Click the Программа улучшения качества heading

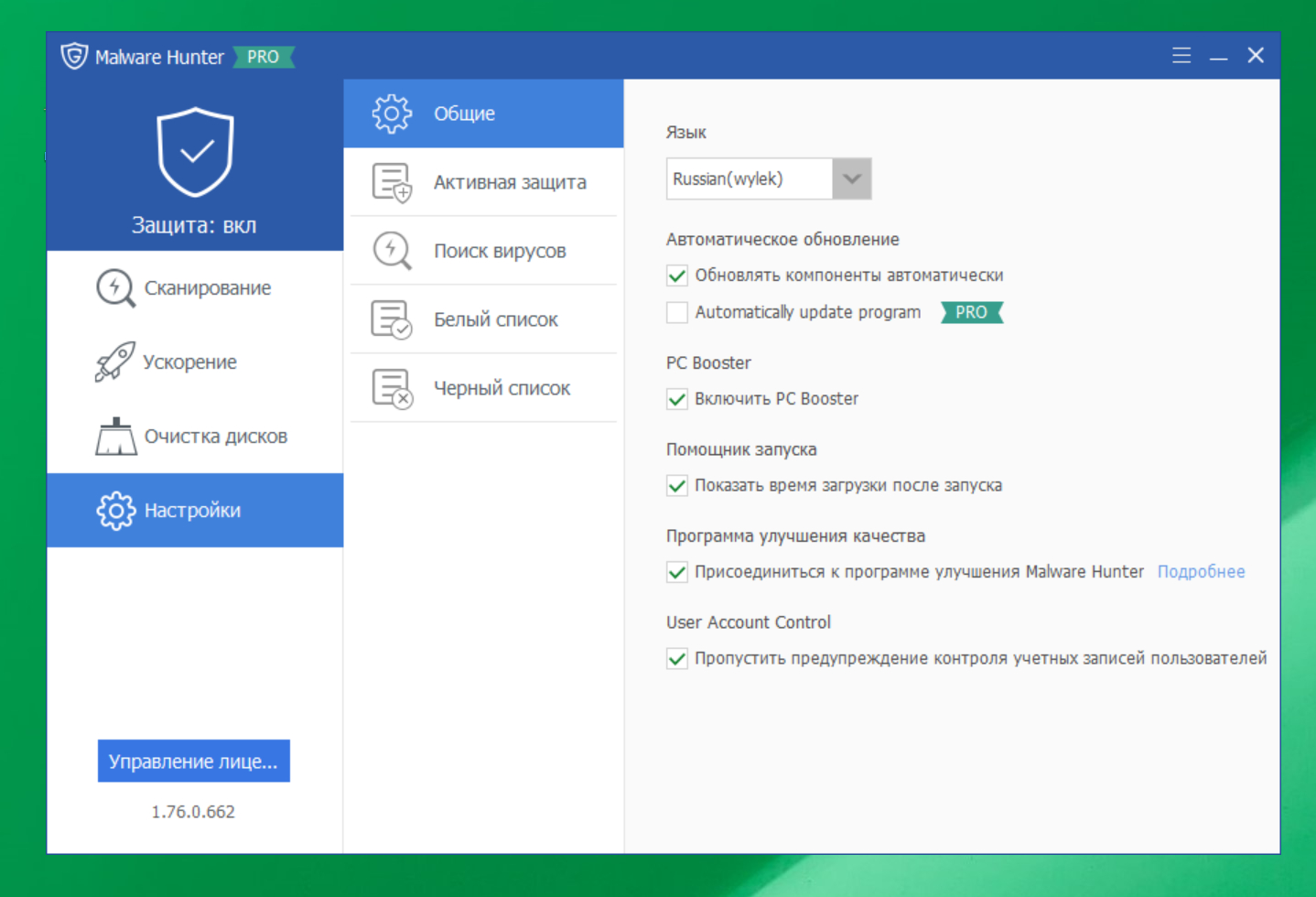pyautogui.click(x=795, y=536)
